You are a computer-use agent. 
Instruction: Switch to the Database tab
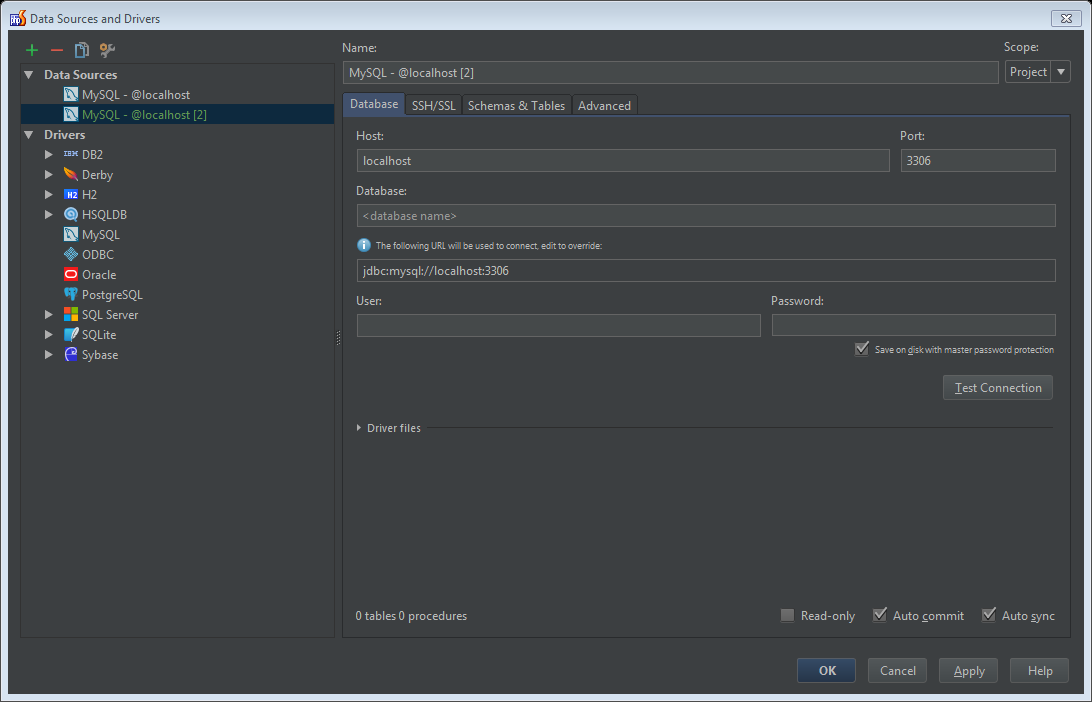click(x=374, y=104)
